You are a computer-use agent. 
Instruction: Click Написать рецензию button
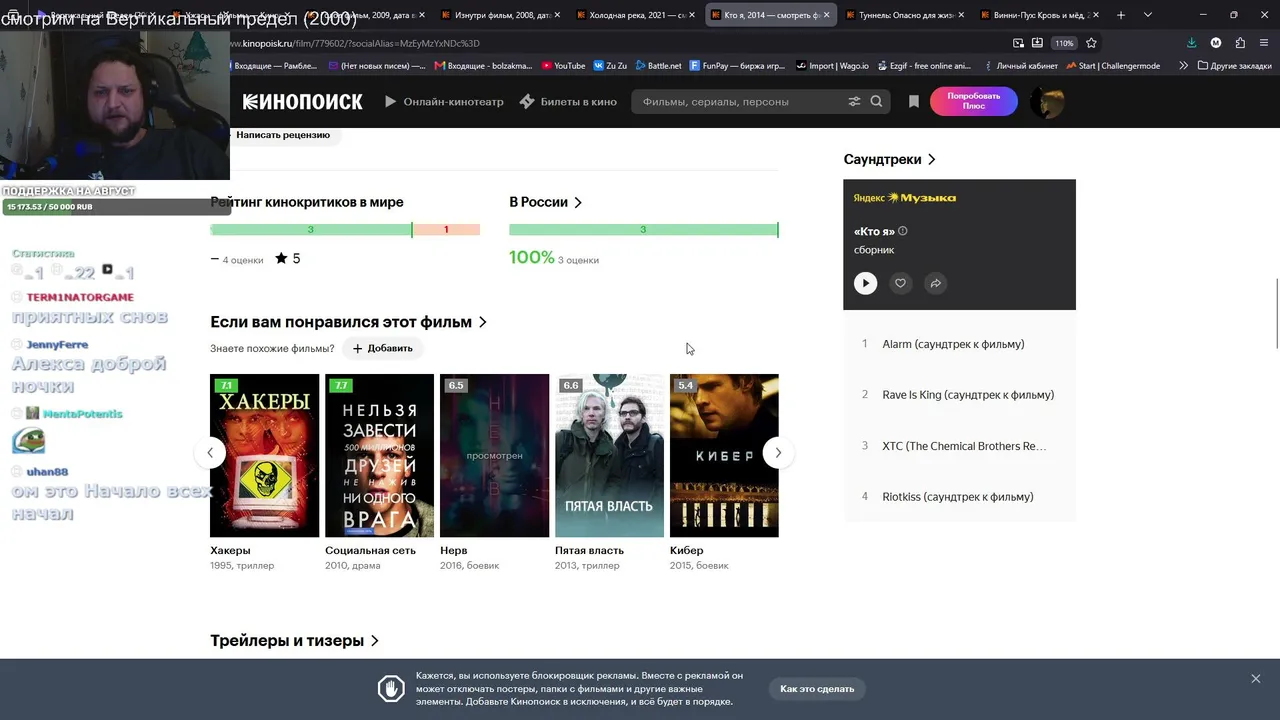point(283,135)
